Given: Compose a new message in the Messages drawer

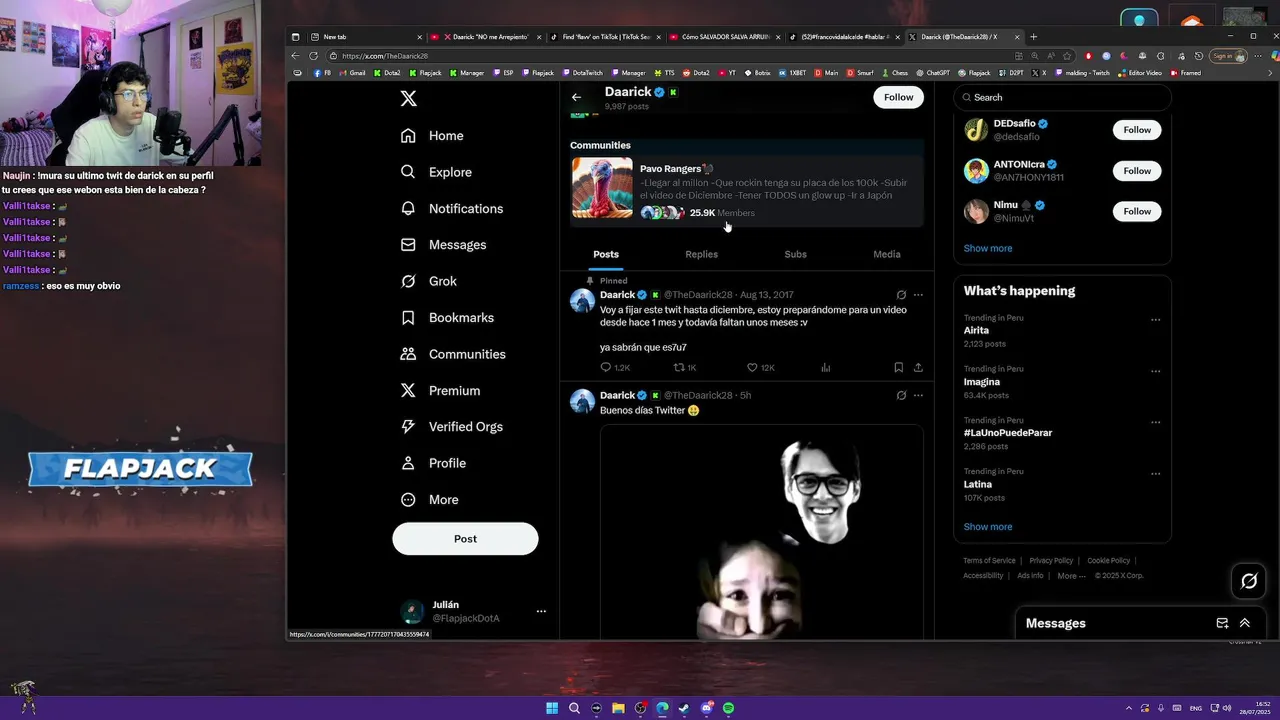Looking at the screenshot, I should tap(1222, 623).
